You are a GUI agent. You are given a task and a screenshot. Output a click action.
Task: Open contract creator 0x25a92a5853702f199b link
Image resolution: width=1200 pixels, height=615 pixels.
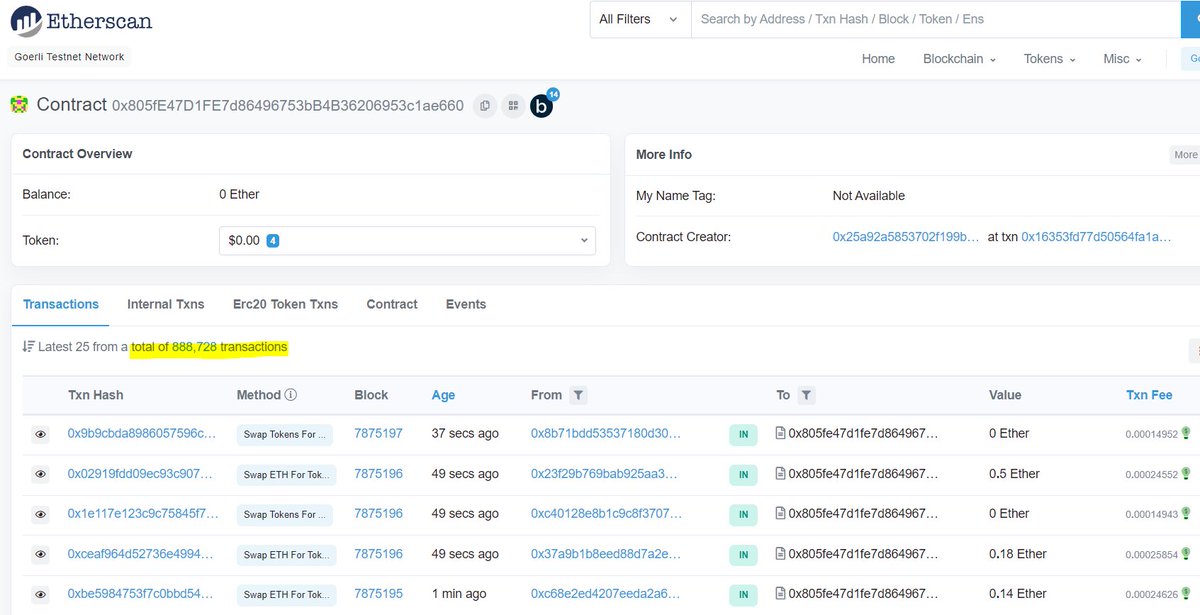(906, 237)
